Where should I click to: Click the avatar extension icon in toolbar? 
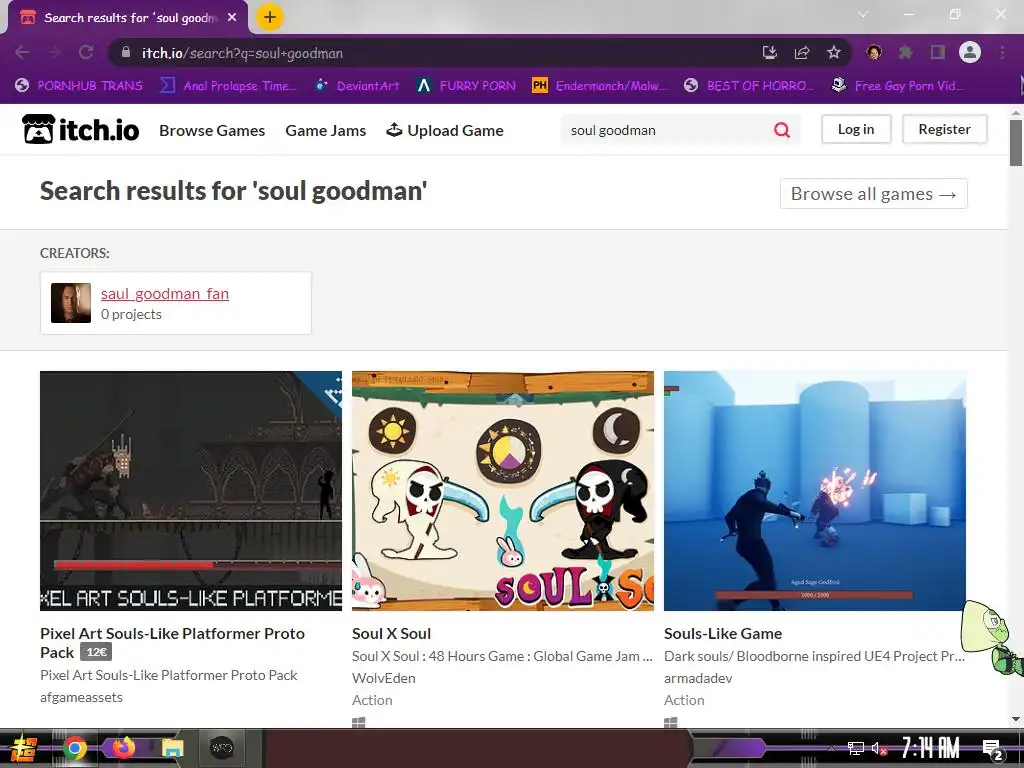point(874,52)
